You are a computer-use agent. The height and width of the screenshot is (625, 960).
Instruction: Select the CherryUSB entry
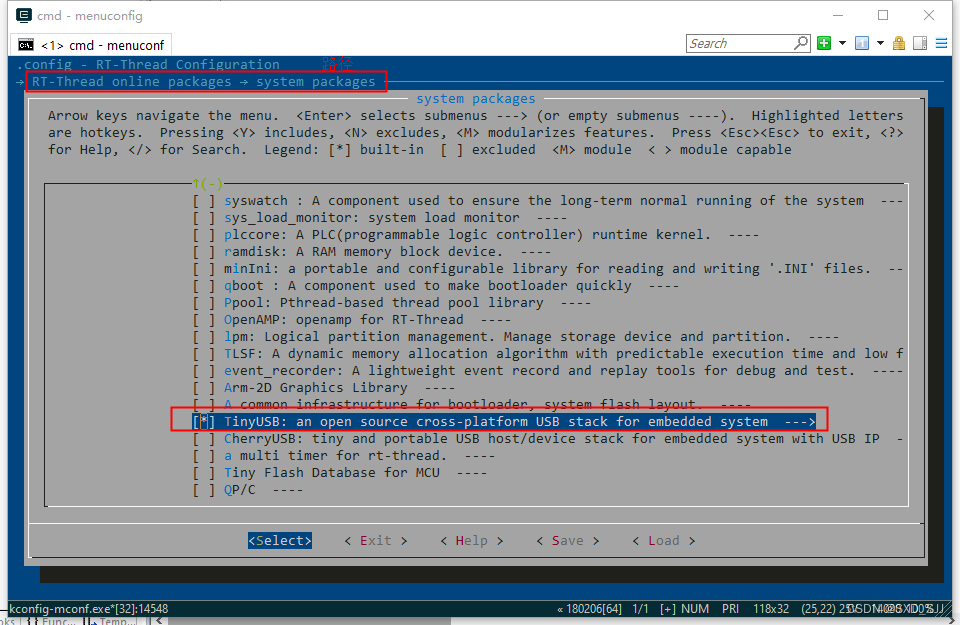pos(552,439)
